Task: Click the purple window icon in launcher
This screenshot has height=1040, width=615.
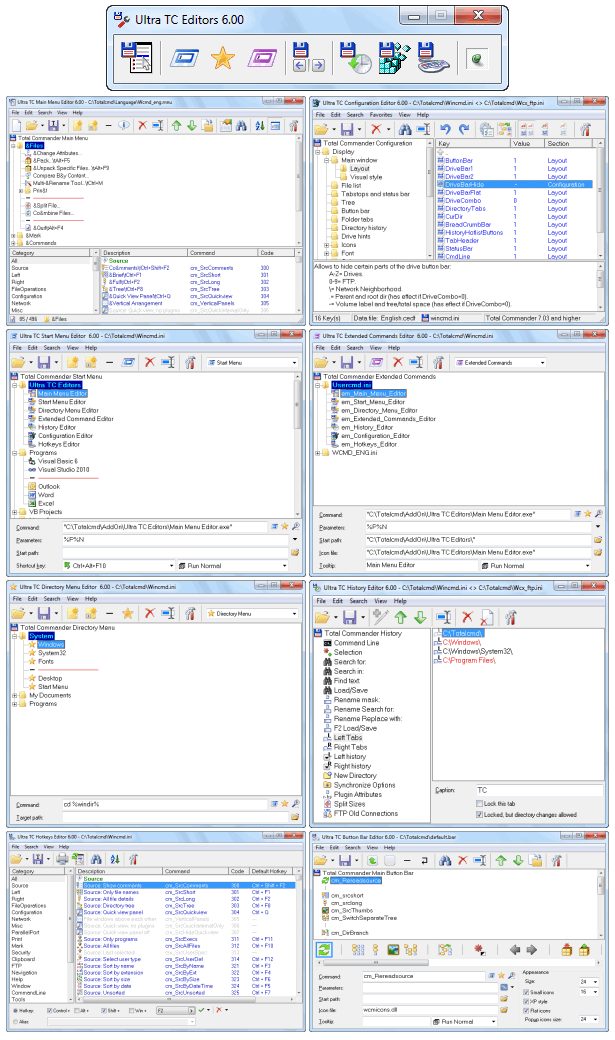Action: [x=262, y=58]
